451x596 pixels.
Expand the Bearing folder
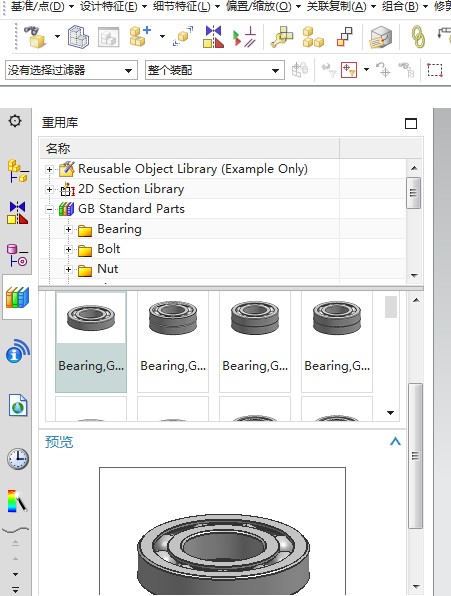pyautogui.click(x=69, y=229)
